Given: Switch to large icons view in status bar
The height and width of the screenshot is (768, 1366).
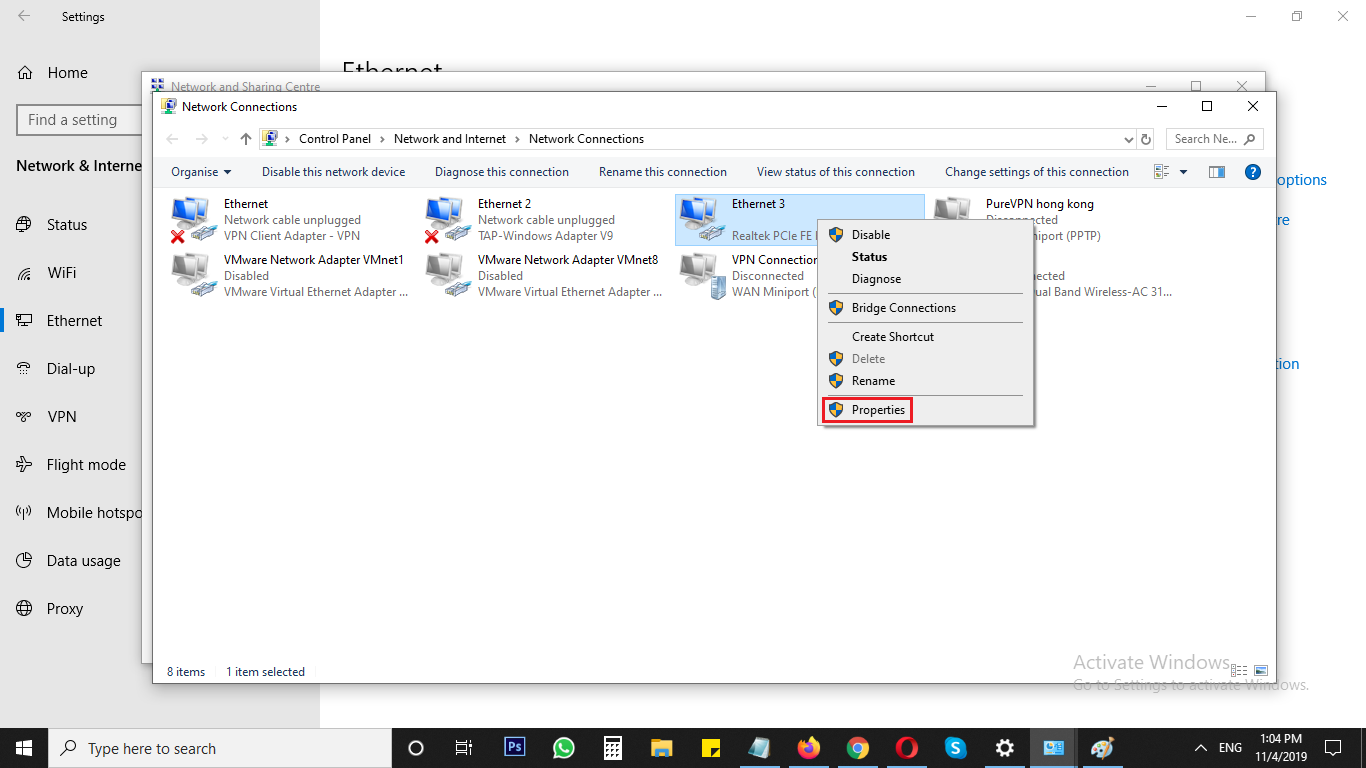Looking at the screenshot, I should pyautogui.click(x=1261, y=671).
